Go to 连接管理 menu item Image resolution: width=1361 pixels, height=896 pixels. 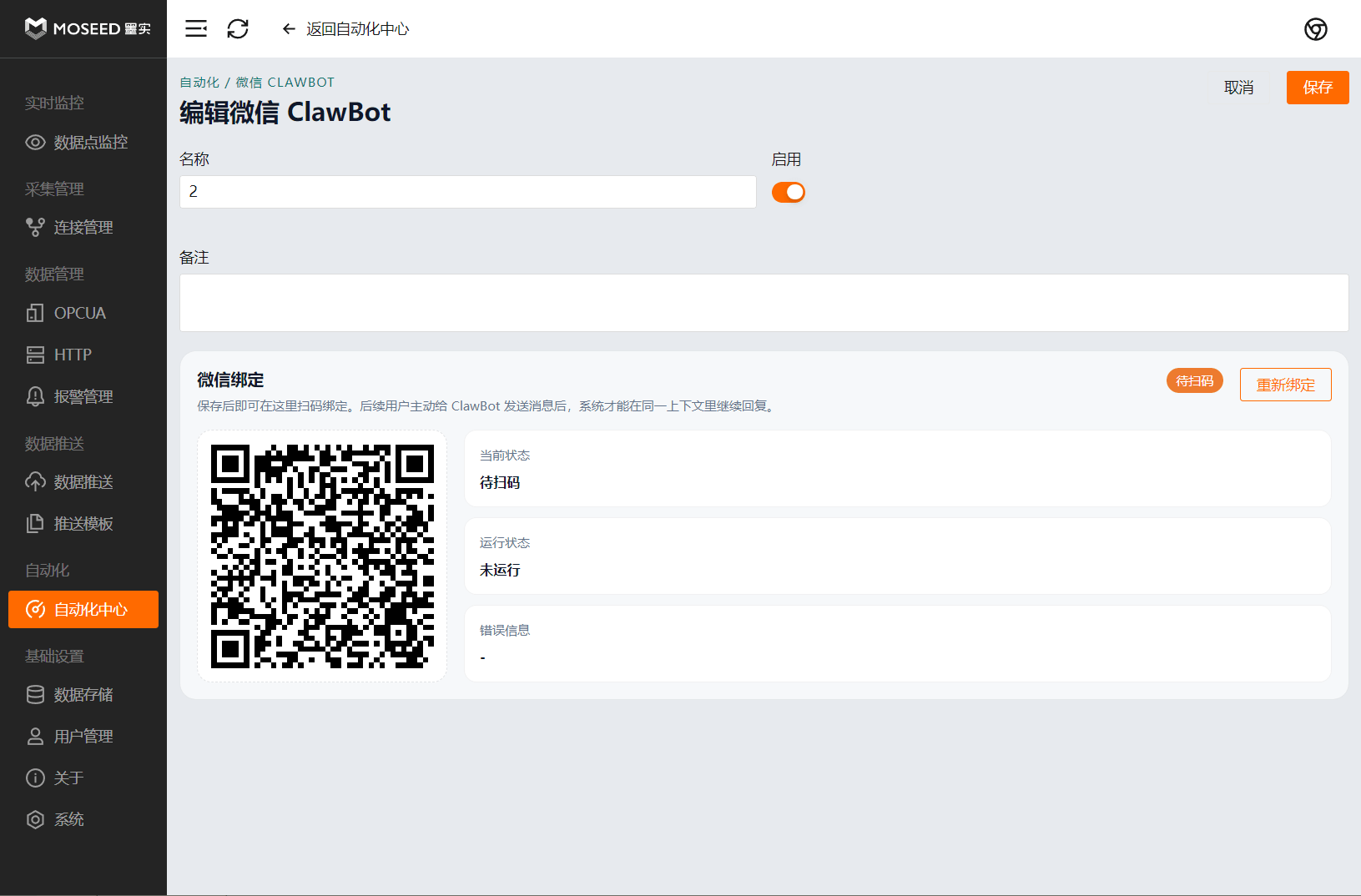[83, 228]
